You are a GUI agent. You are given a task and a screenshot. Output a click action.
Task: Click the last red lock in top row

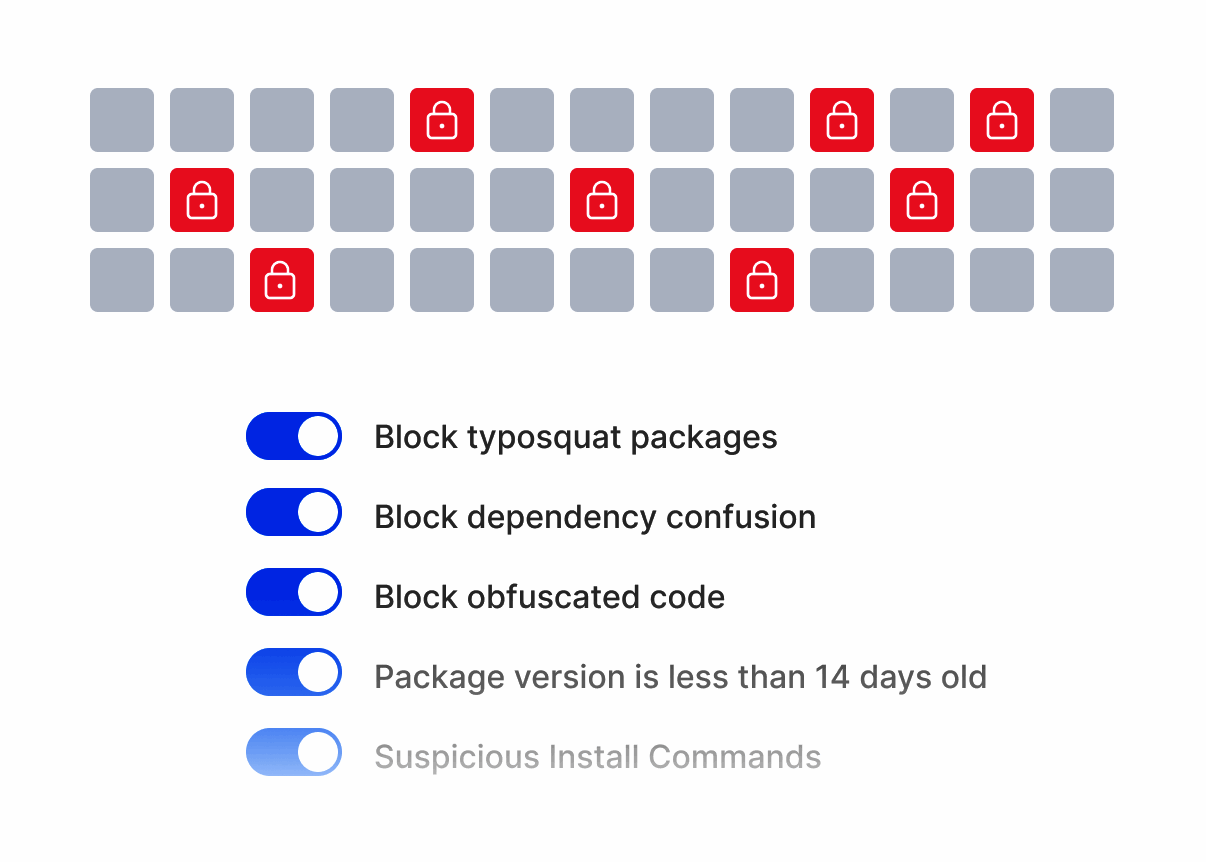(1002, 120)
